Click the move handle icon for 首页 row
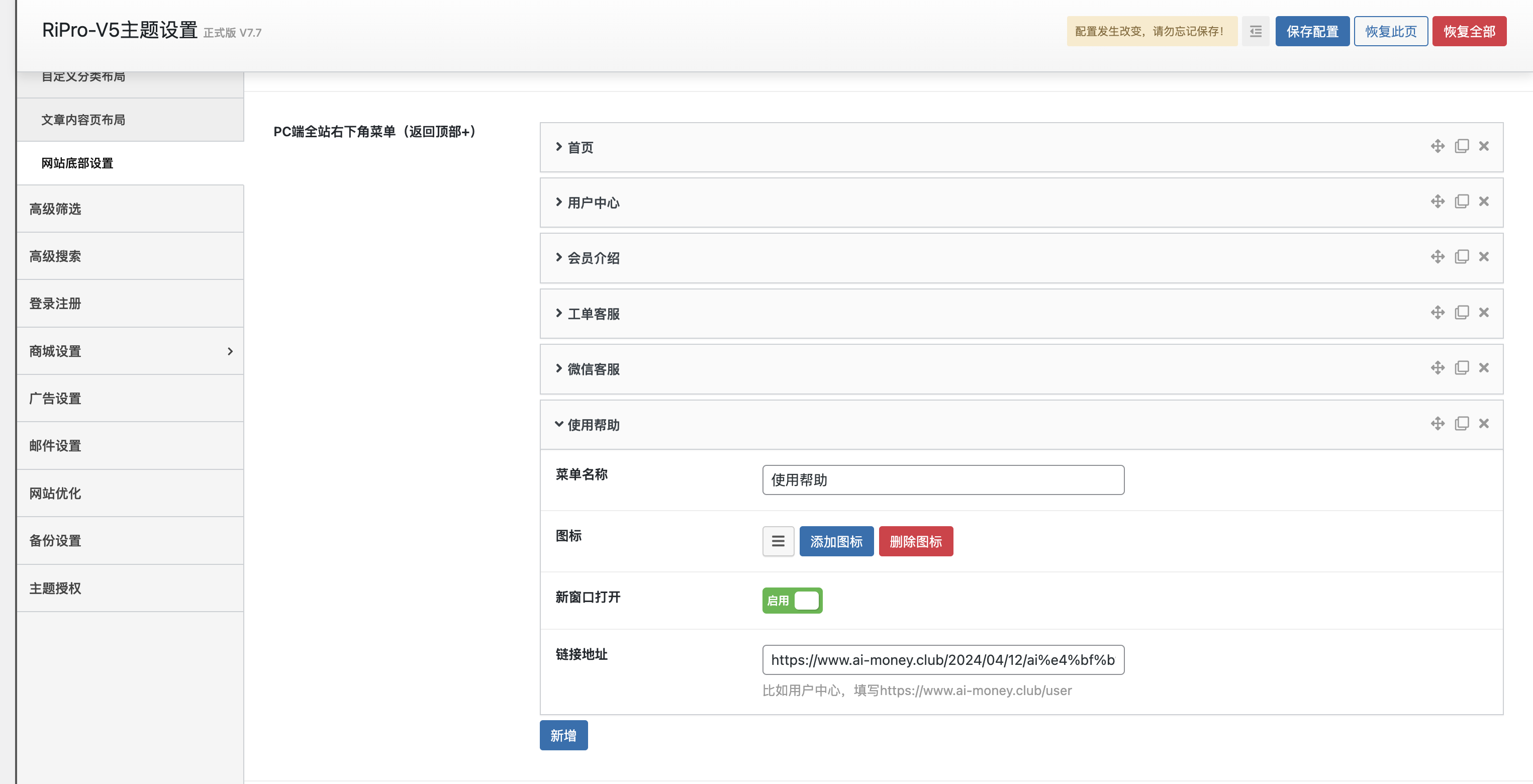 tap(1437, 146)
